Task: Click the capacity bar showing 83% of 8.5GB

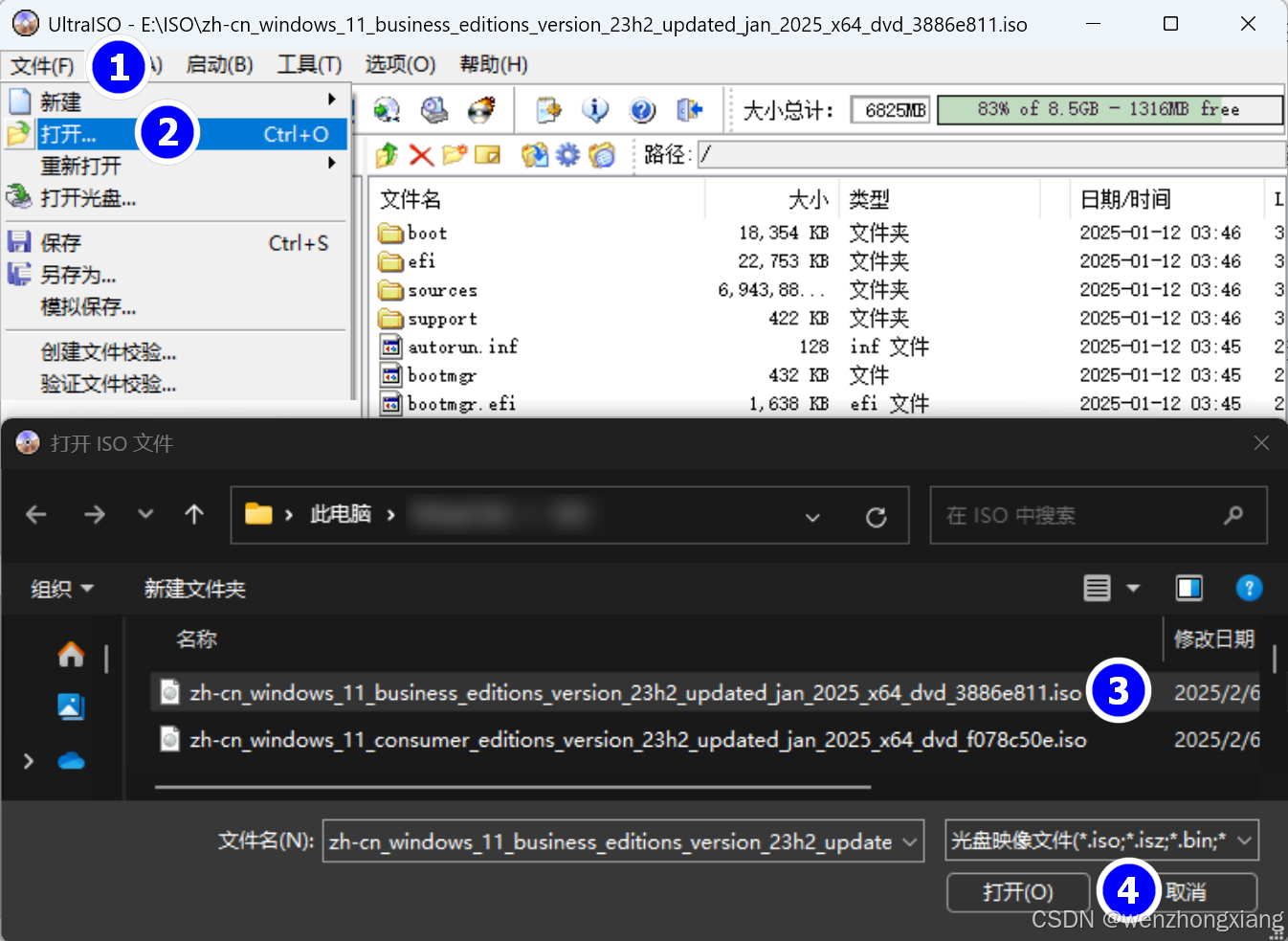Action: 1110,109
